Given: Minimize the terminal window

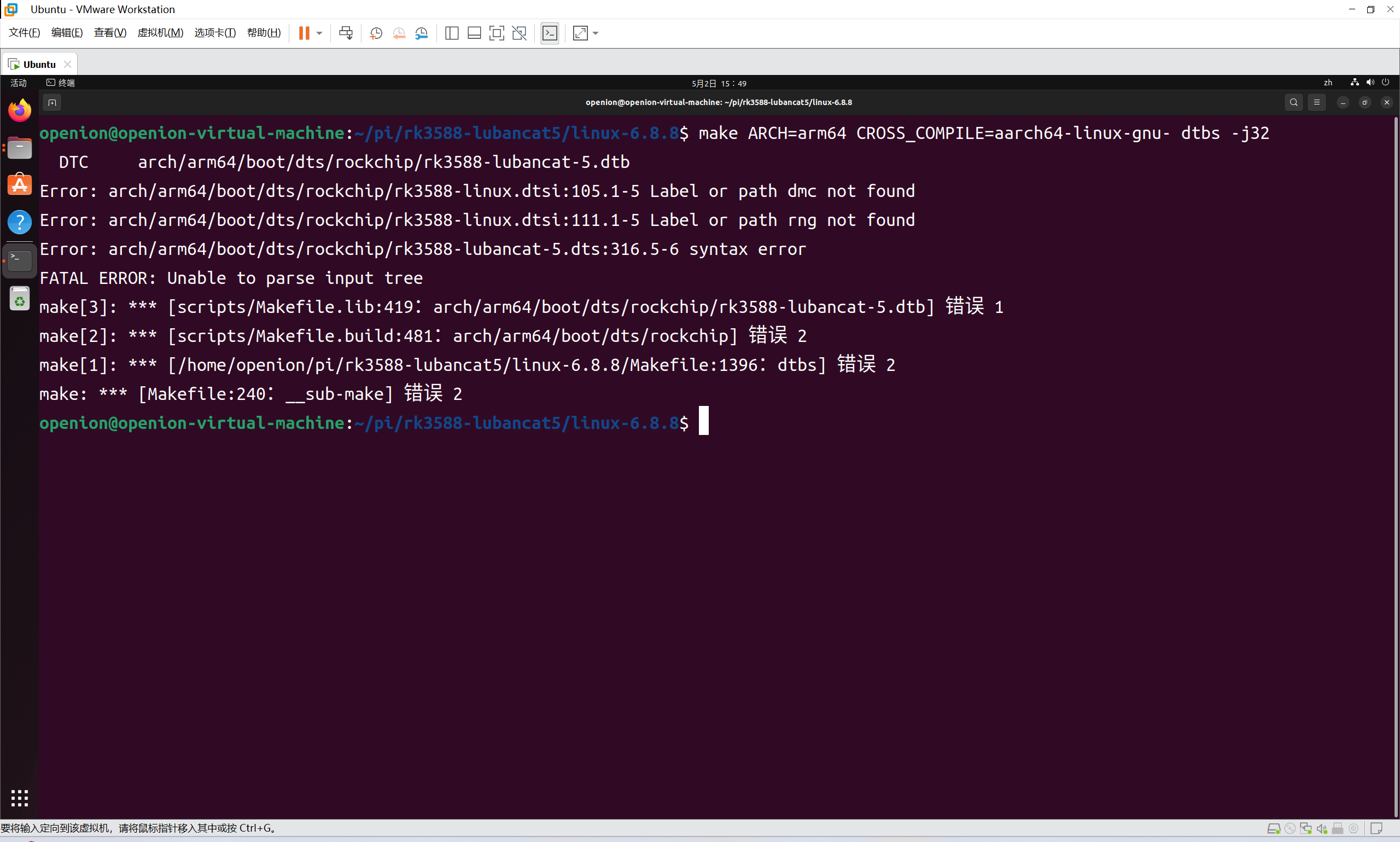Looking at the screenshot, I should [x=1343, y=103].
